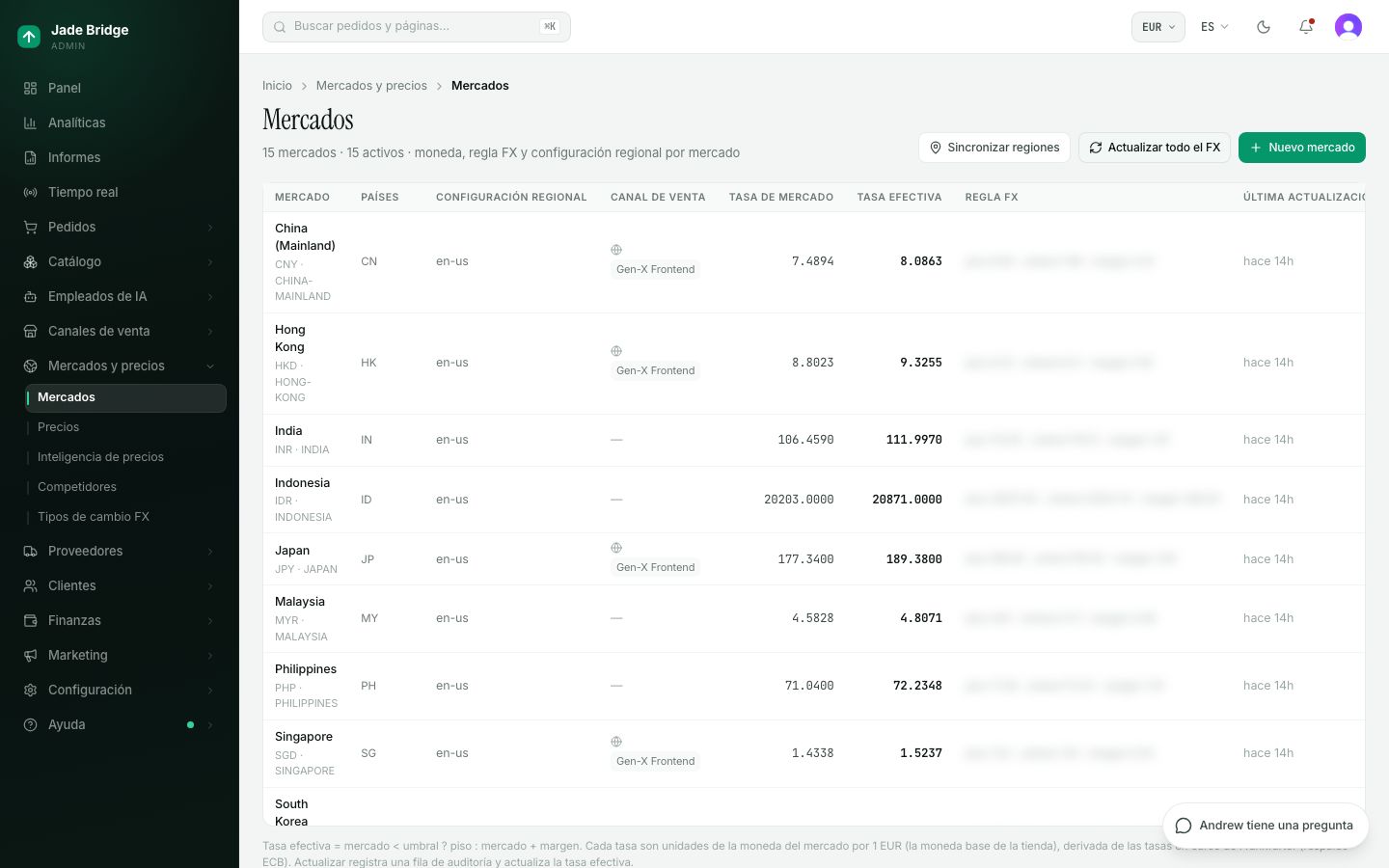Click the Clientes people icon
Viewport: 1389px width, 868px height.
[x=31, y=585]
